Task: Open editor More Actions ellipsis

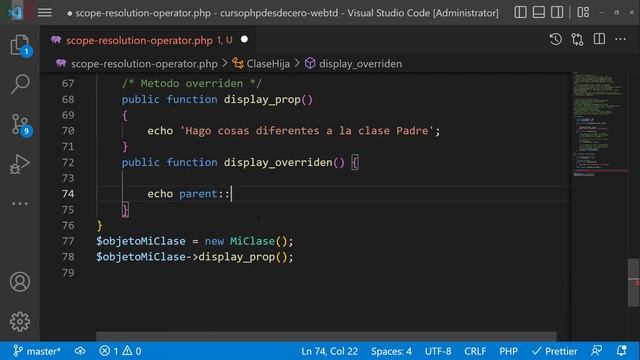Action: (620, 39)
